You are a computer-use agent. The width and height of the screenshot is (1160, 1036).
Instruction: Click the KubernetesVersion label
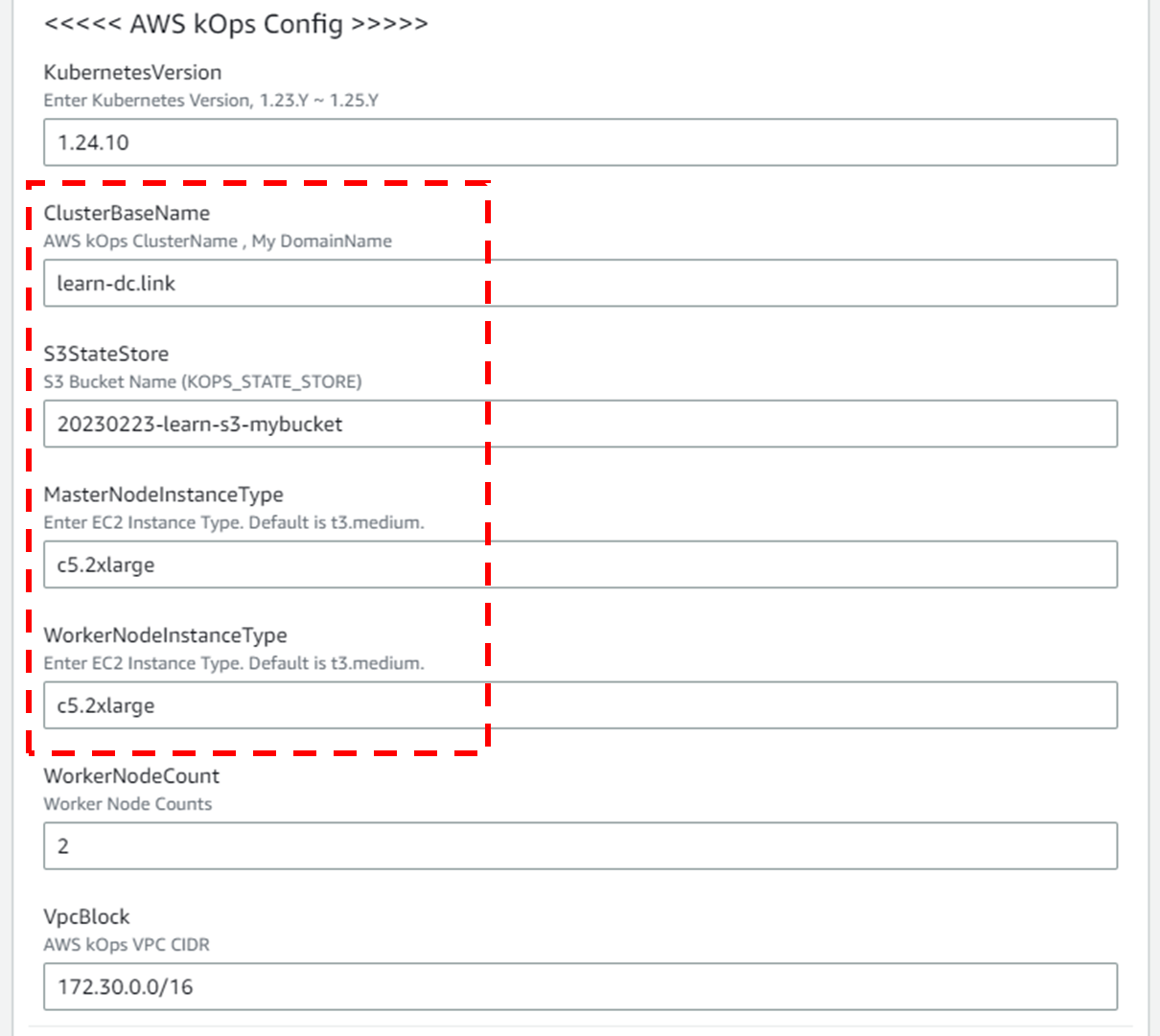(132, 73)
